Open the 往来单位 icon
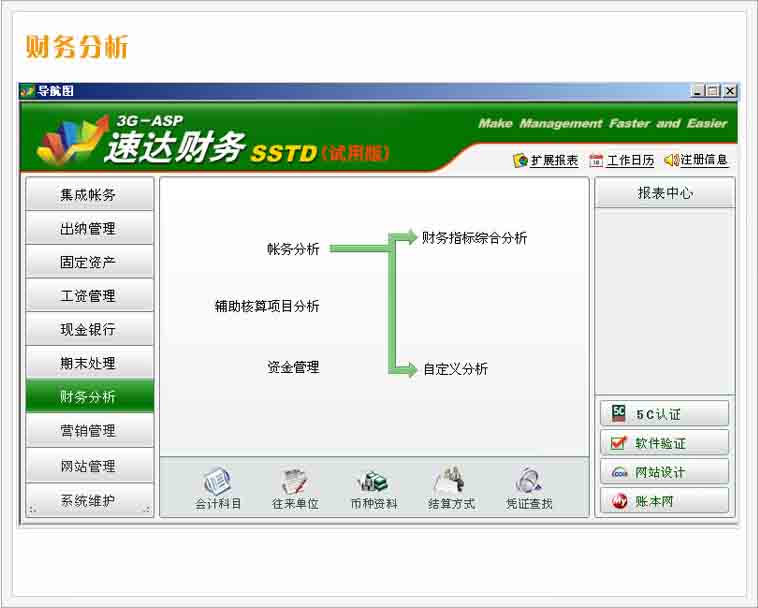Viewport: 758px width, 608px height. 295,482
